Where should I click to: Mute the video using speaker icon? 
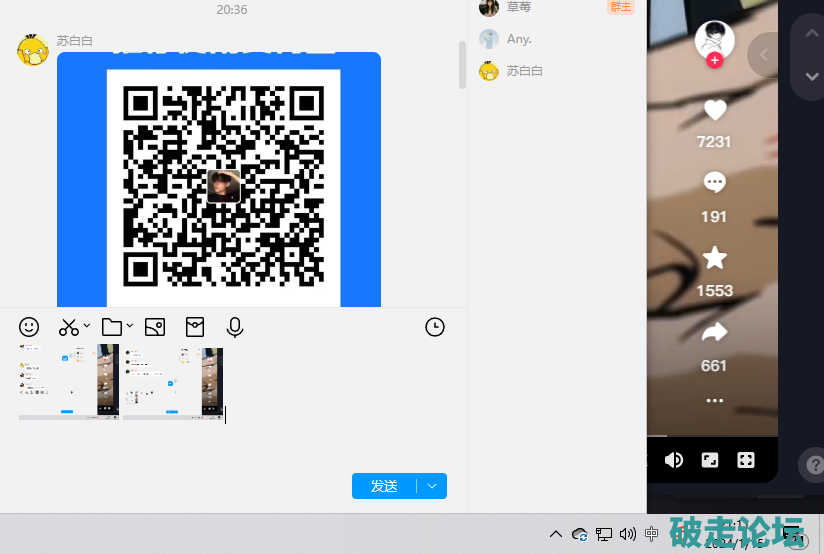click(x=674, y=460)
